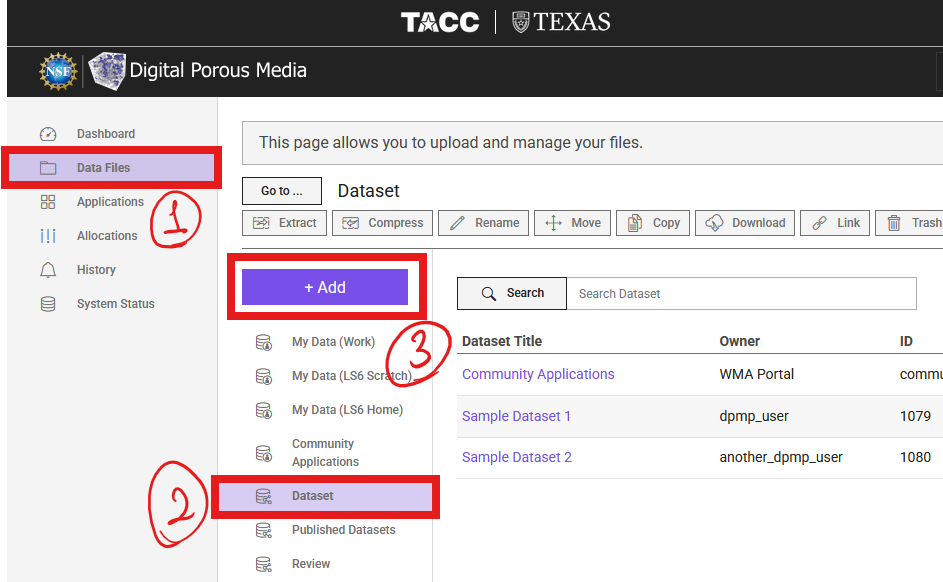Select Dataset in file systems list
Screen dimensions: 943x582
[x=325, y=496]
